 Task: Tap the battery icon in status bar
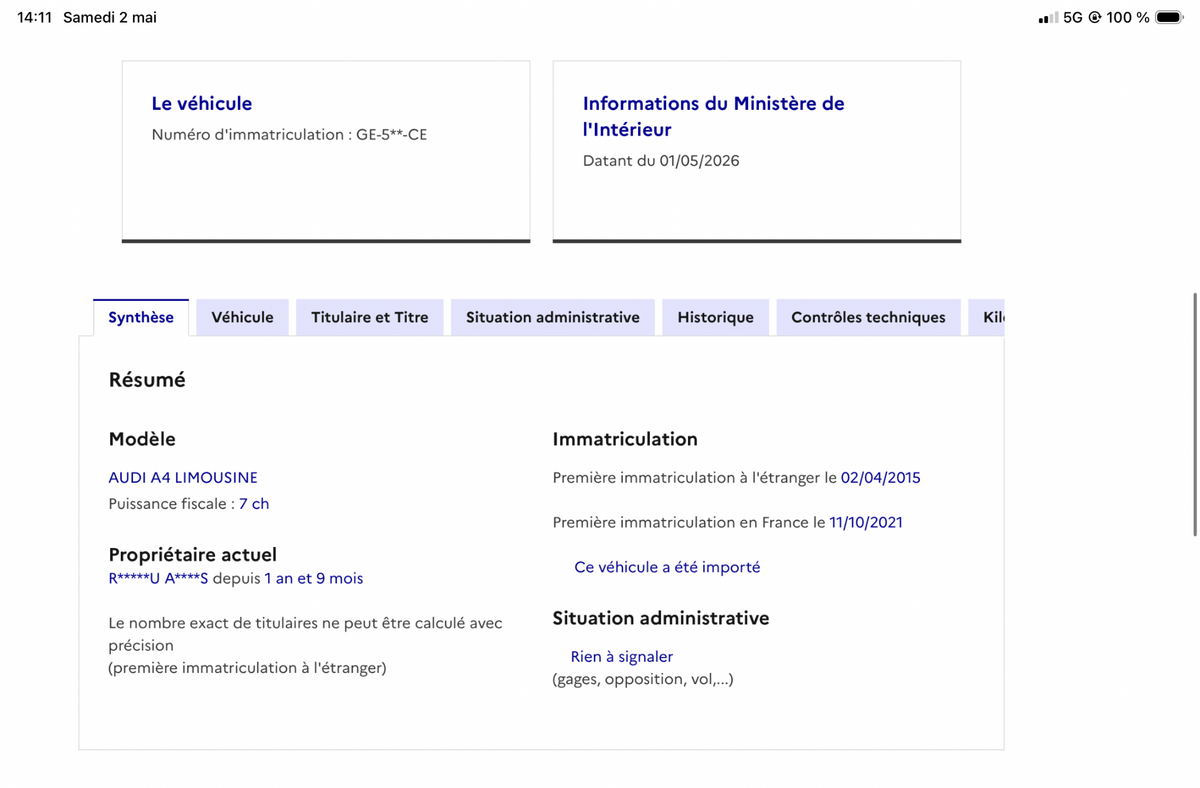point(1169,17)
